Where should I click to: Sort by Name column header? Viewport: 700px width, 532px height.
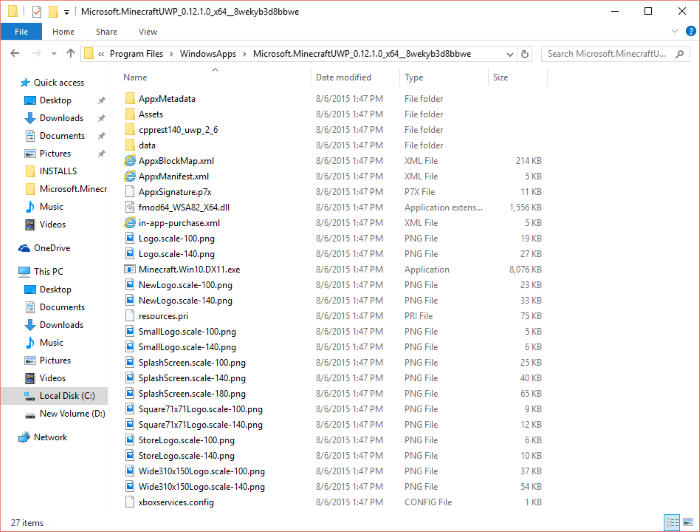click(x=135, y=77)
